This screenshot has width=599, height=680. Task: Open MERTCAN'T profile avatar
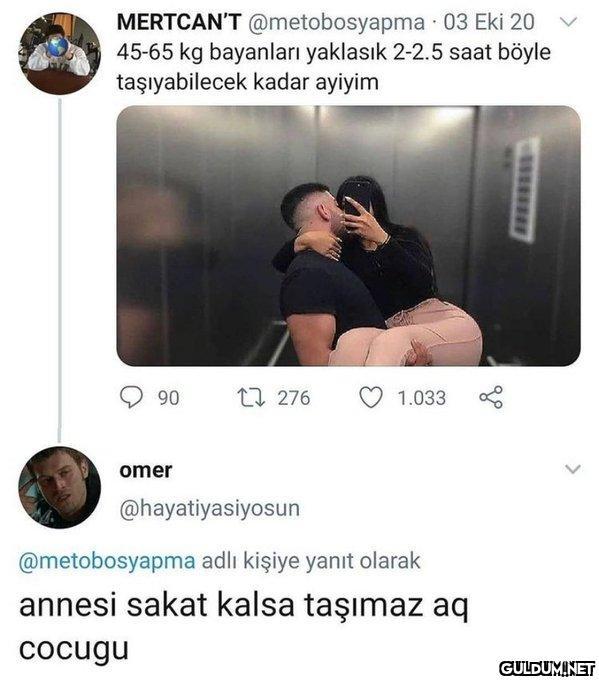point(59,54)
